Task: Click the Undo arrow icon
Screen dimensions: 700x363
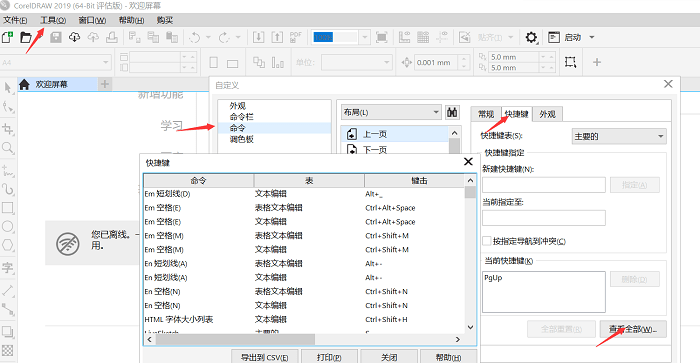Action: (195, 37)
